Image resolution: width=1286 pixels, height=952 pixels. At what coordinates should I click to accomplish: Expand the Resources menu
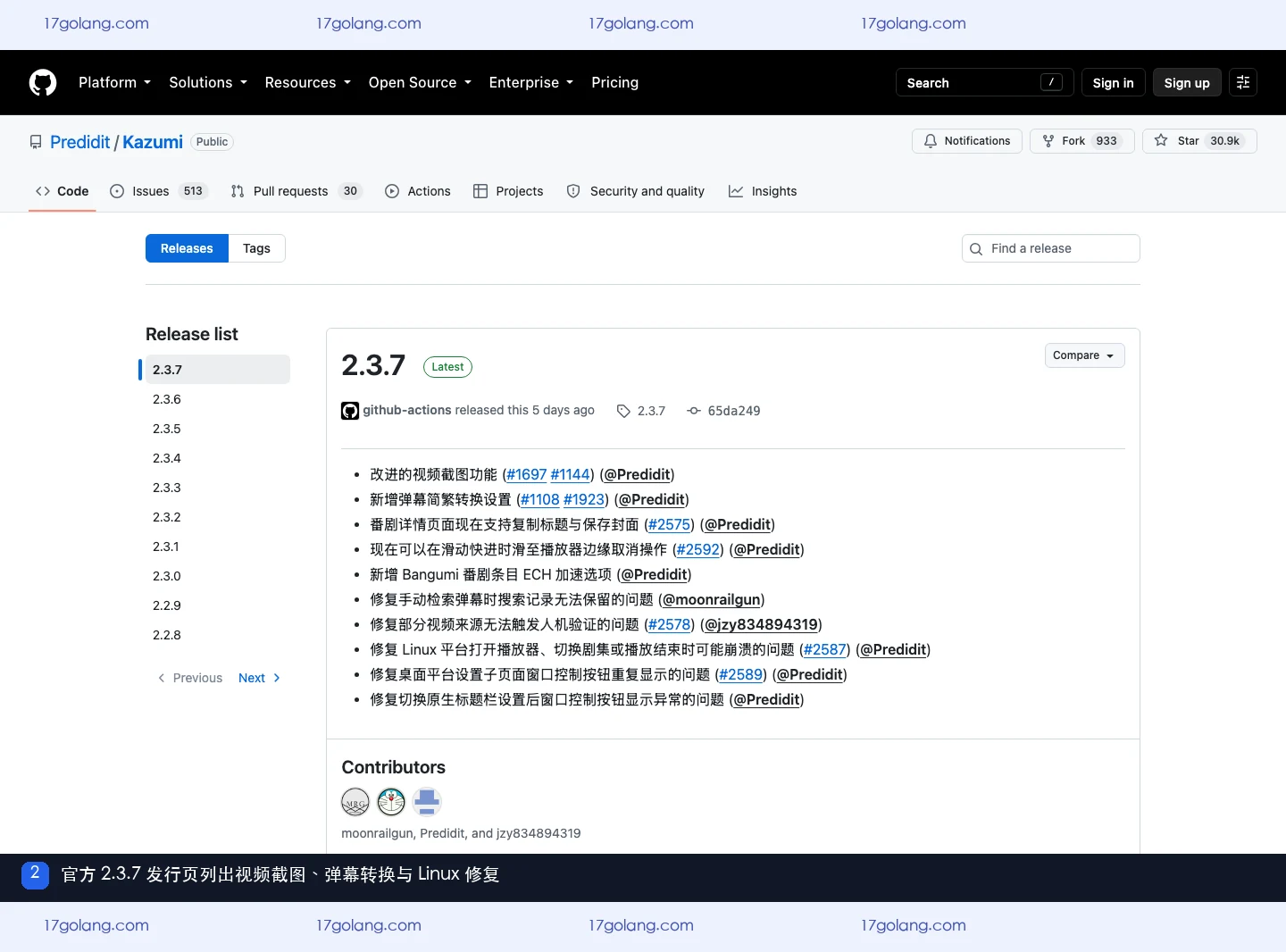(x=308, y=82)
